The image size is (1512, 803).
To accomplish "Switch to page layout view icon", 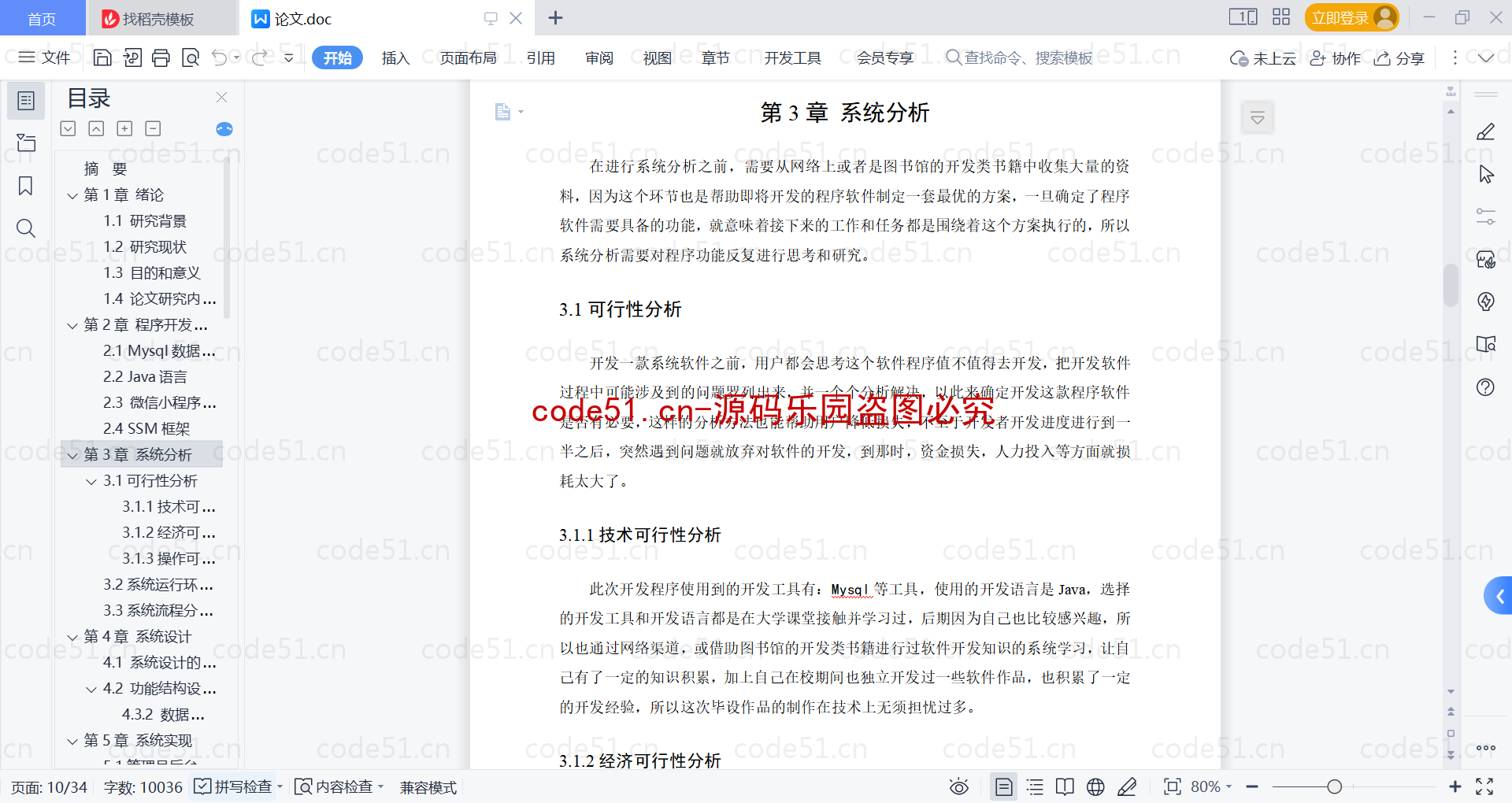I will coord(1004,786).
